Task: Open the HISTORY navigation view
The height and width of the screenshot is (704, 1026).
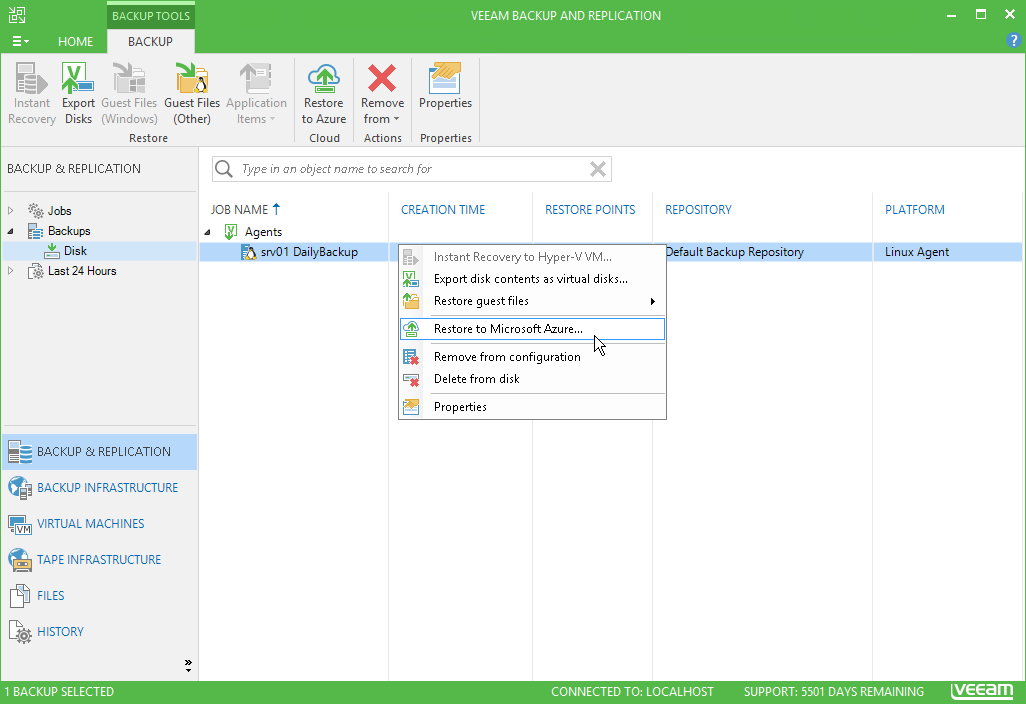Action: (x=99, y=631)
